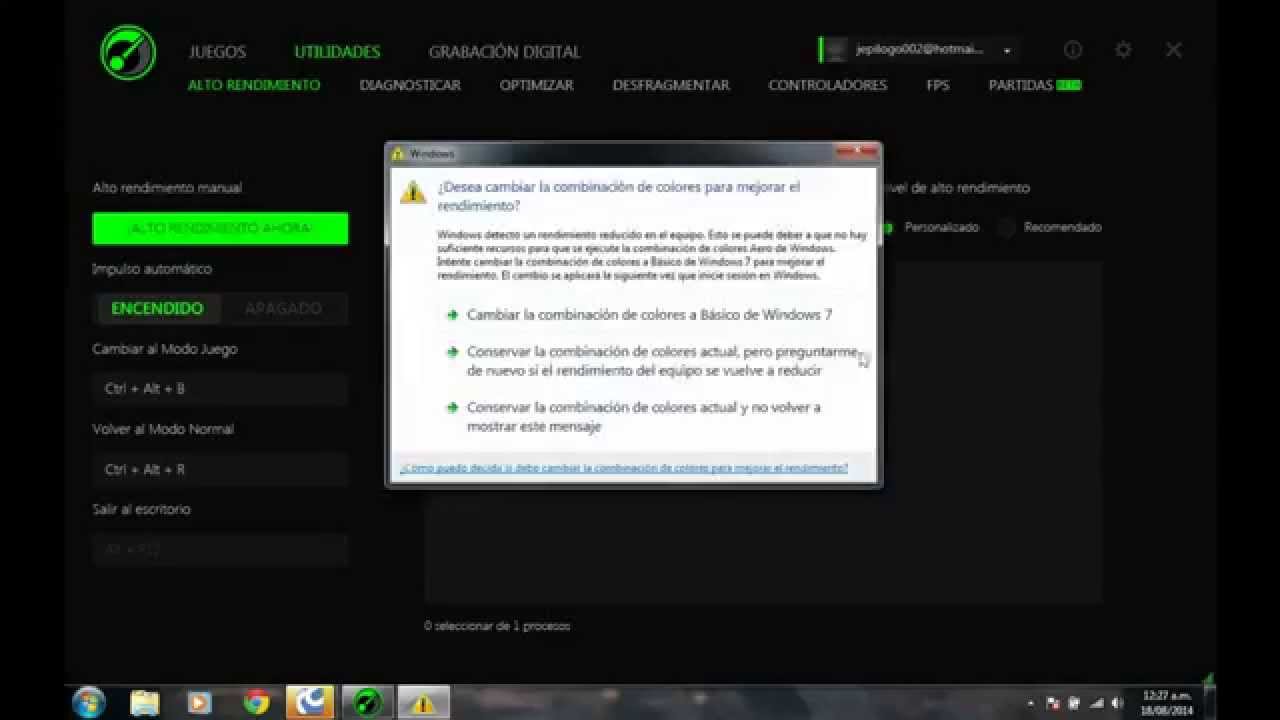Open the GRABACIÓN DIGITAL tab
Viewport: 1280px width, 720px height.
(x=504, y=52)
